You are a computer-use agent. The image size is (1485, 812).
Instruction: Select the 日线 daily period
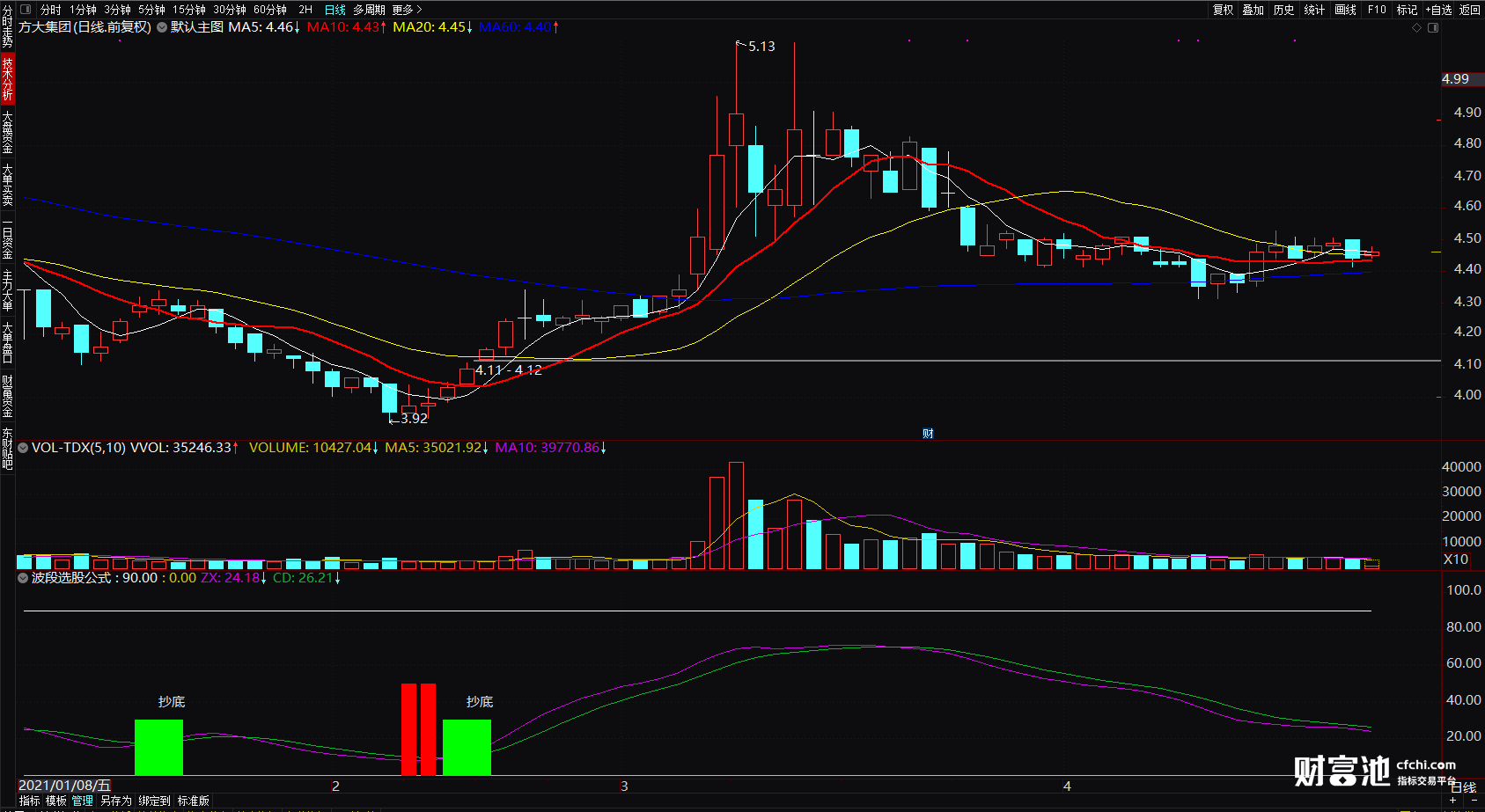[x=335, y=10]
